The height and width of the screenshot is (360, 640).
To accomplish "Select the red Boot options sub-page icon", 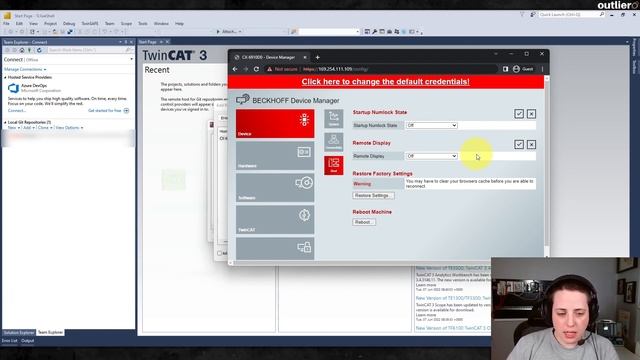I will point(334,165).
